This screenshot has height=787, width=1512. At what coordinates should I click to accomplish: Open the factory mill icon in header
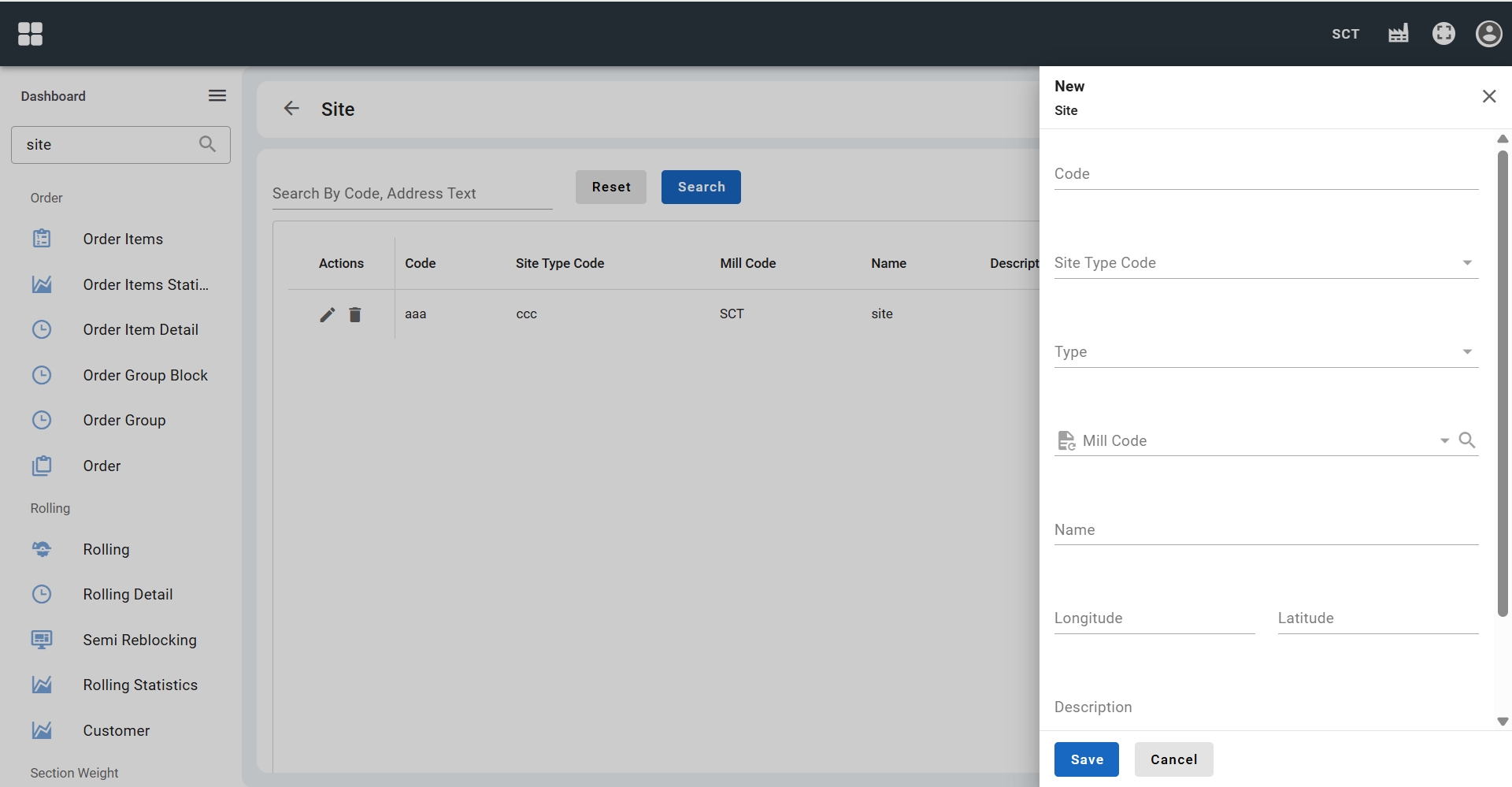click(x=1398, y=34)
